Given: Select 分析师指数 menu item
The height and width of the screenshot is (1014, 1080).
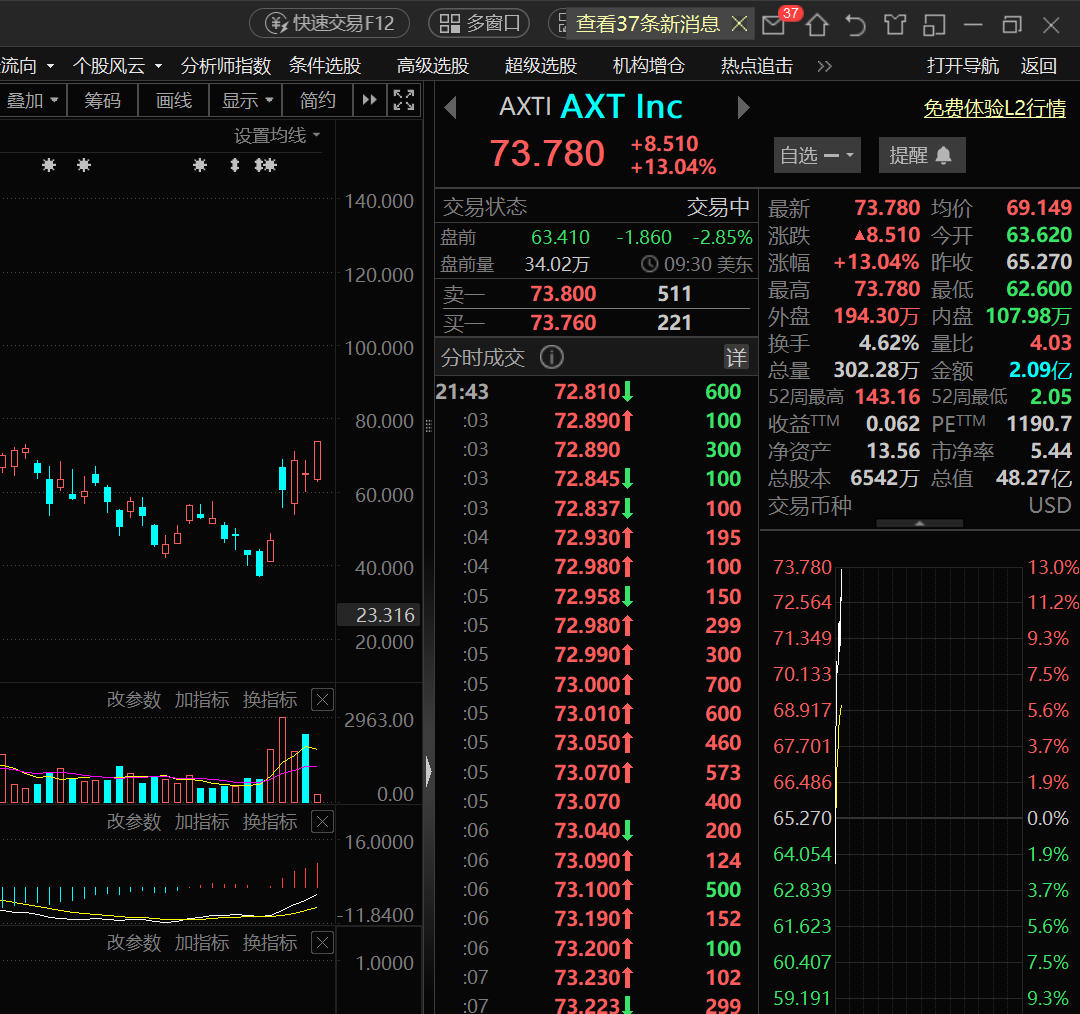Looking at the screenshot, I should pos(226,66).
